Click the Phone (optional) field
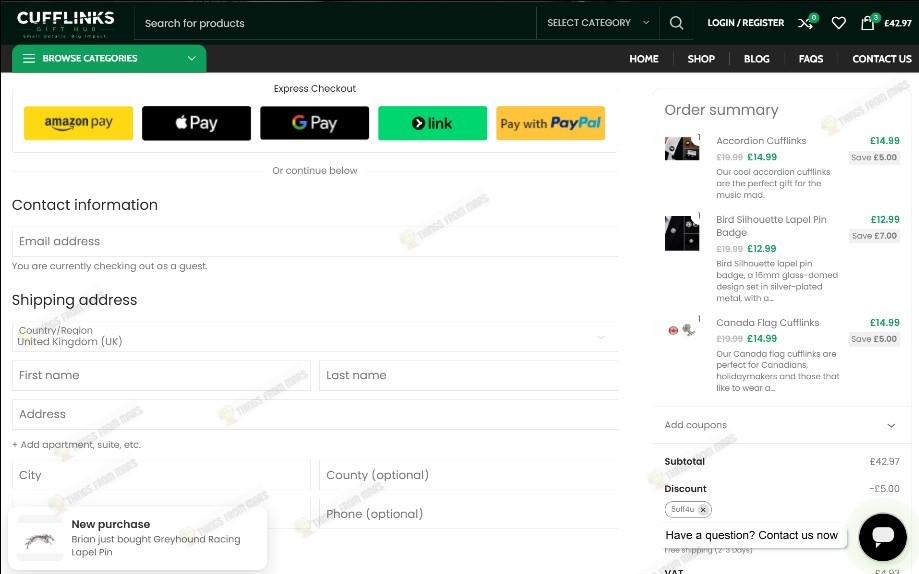The image size is (919, 574). (468, 514)
